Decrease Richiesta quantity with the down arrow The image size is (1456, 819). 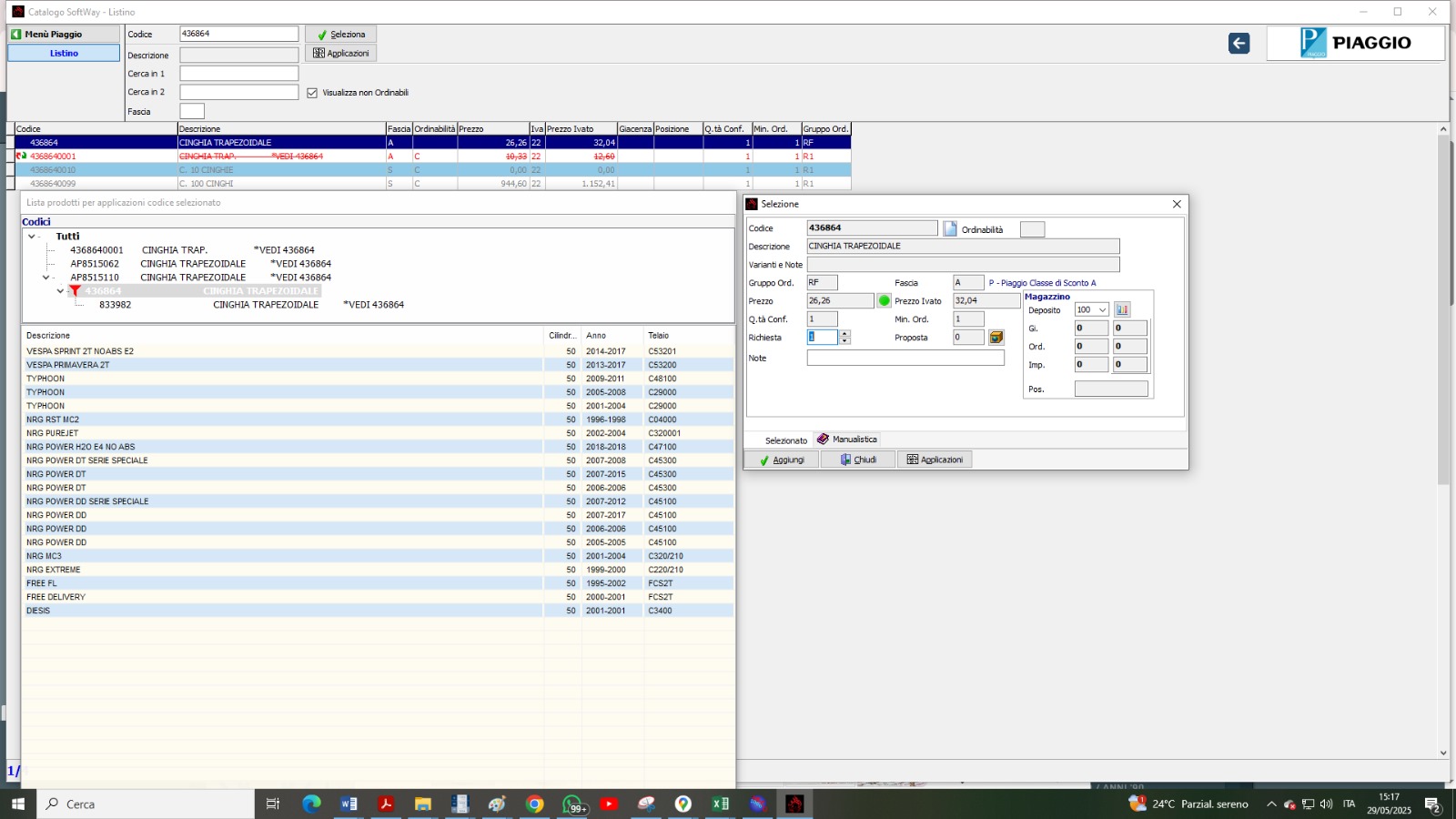(x=844, y=341)
